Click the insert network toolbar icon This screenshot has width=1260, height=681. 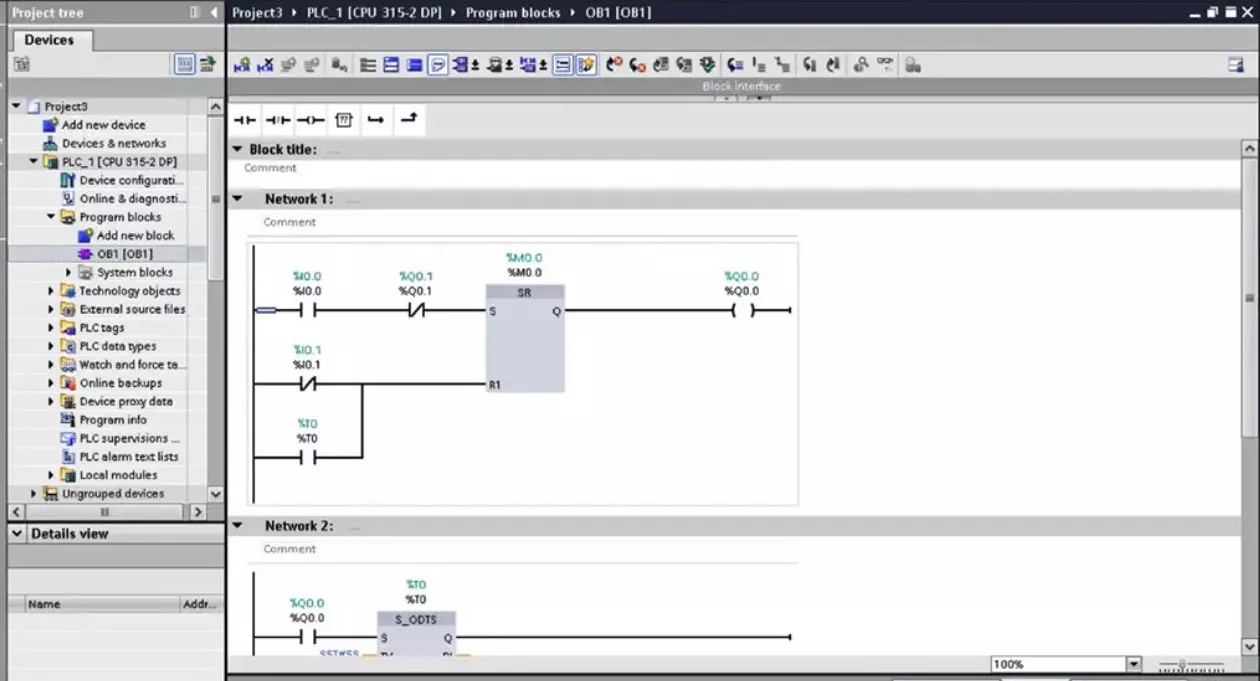[x=241, y=65]
